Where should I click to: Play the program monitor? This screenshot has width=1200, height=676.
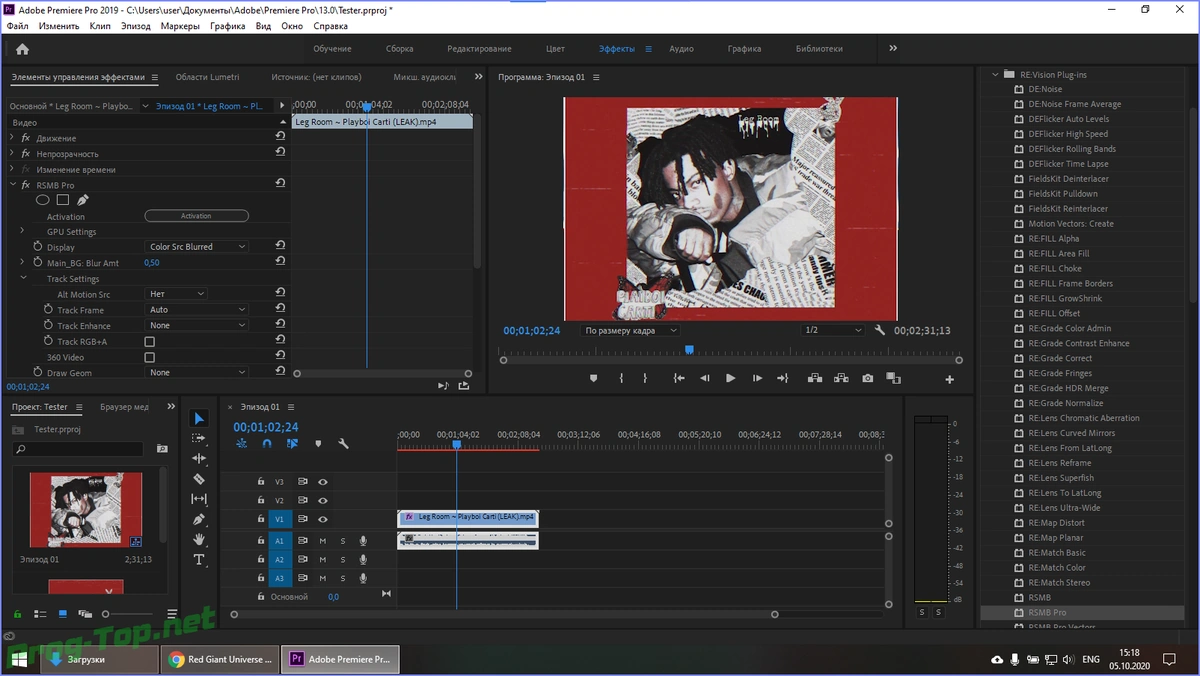tap(730, 379)
